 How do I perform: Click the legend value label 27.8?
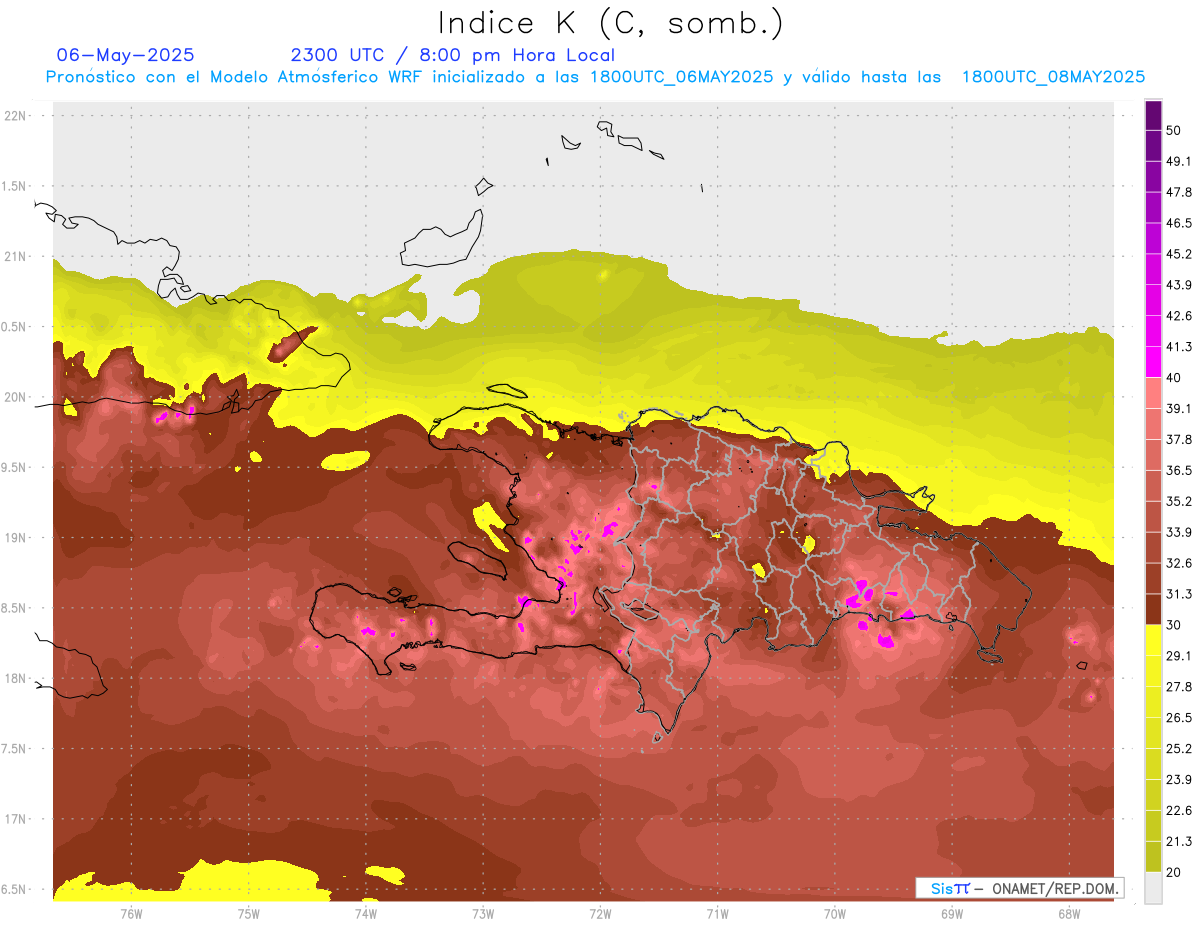pyautogui.click(x=1179, y=687)
